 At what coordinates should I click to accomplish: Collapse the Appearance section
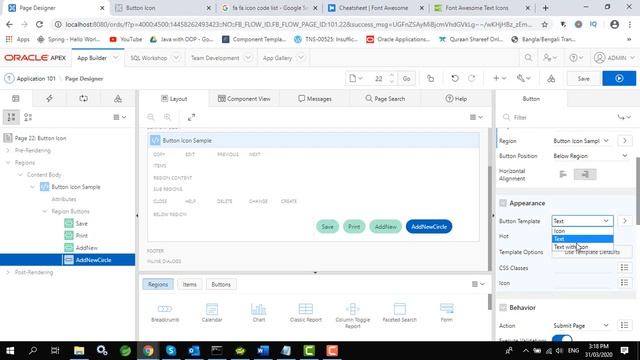pyautogui.click(x=503, y=203)
